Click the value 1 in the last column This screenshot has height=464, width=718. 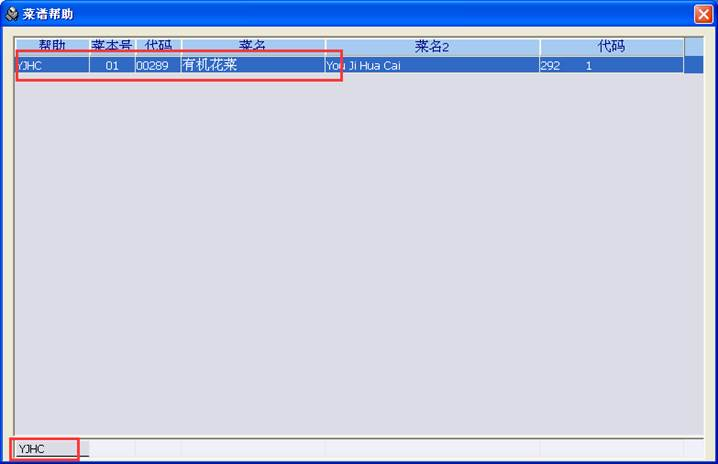pos(588,66)
